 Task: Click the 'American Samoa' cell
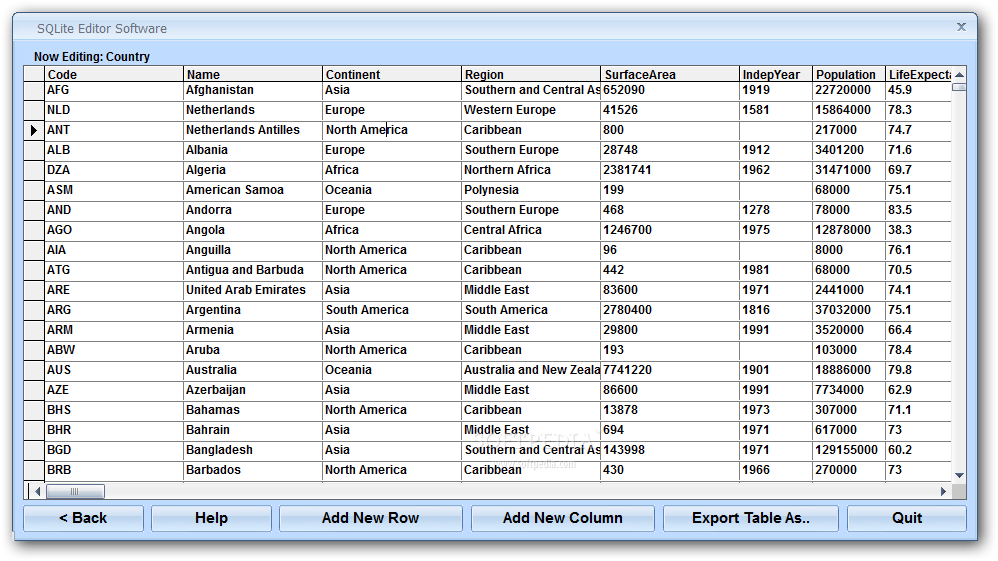[x=253, y=190]
